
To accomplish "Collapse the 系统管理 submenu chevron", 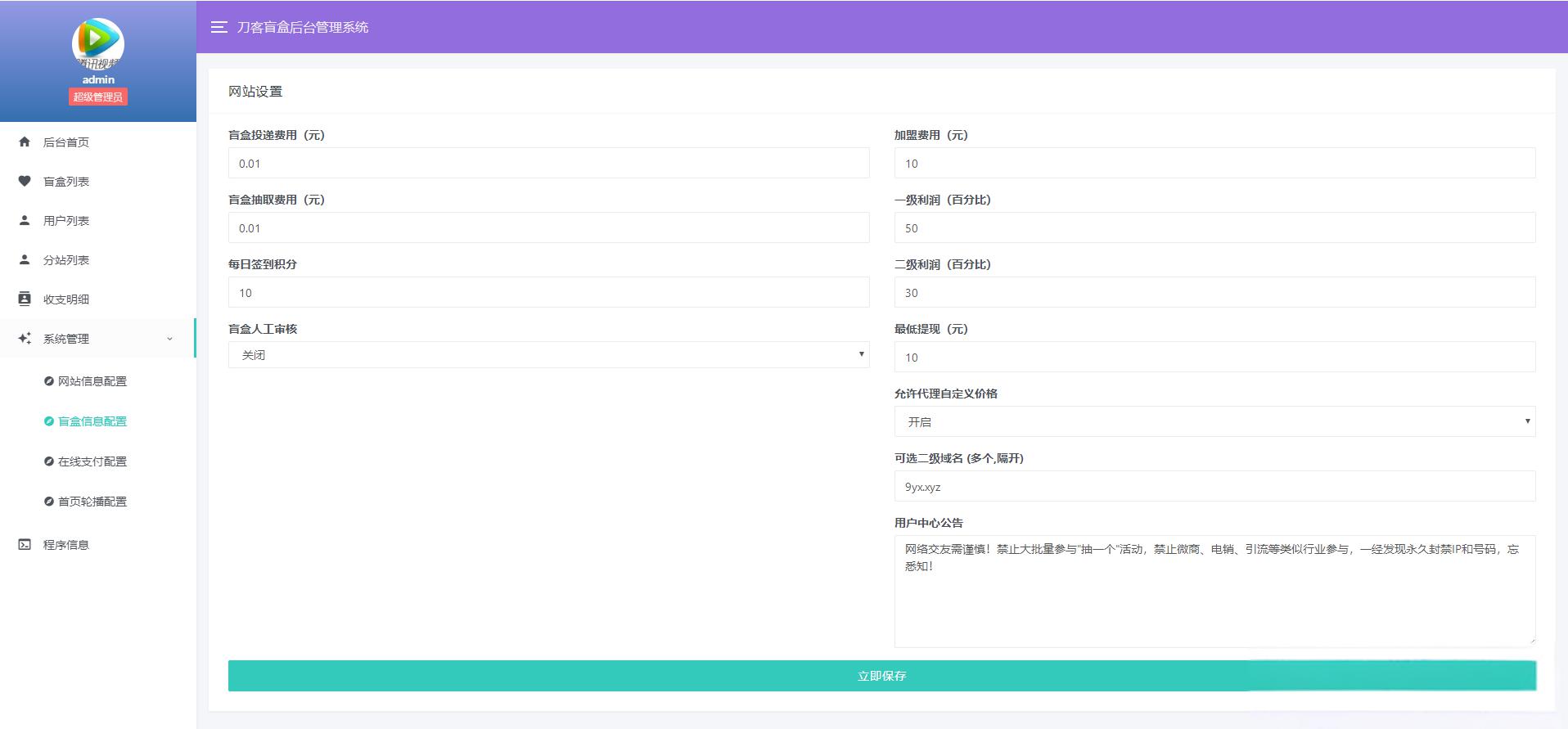I will click(169, 339).
